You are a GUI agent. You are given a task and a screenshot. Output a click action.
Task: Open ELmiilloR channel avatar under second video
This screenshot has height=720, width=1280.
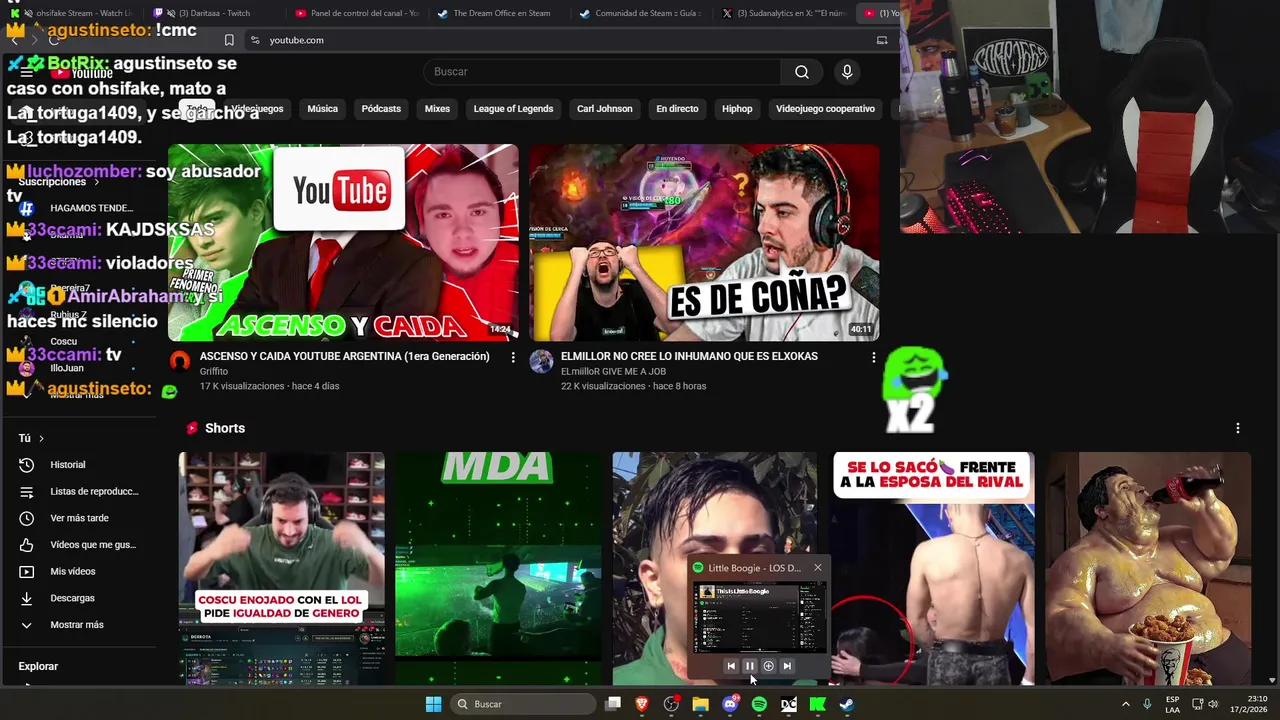coord(541,361)
